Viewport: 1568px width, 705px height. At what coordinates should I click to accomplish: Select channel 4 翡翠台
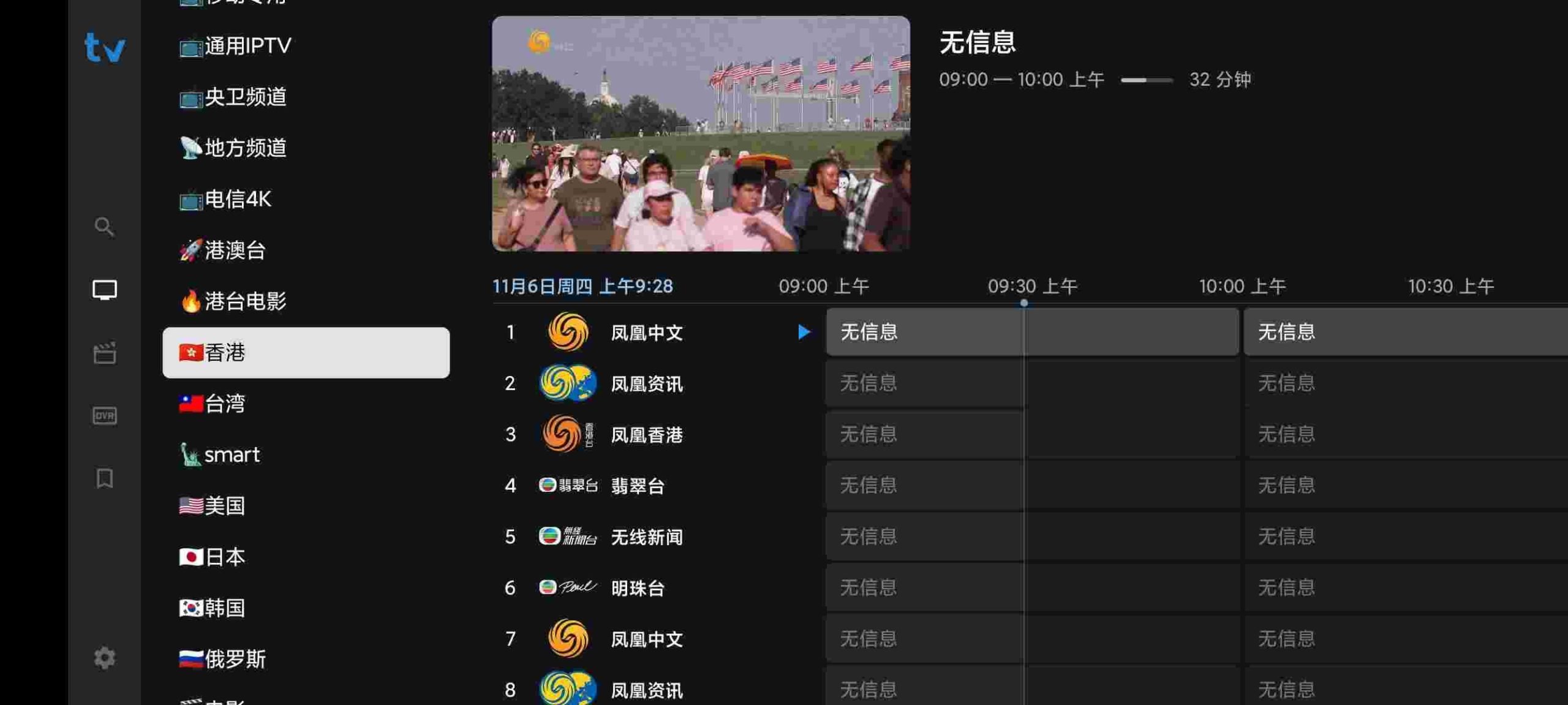click(x=637, y=486)
